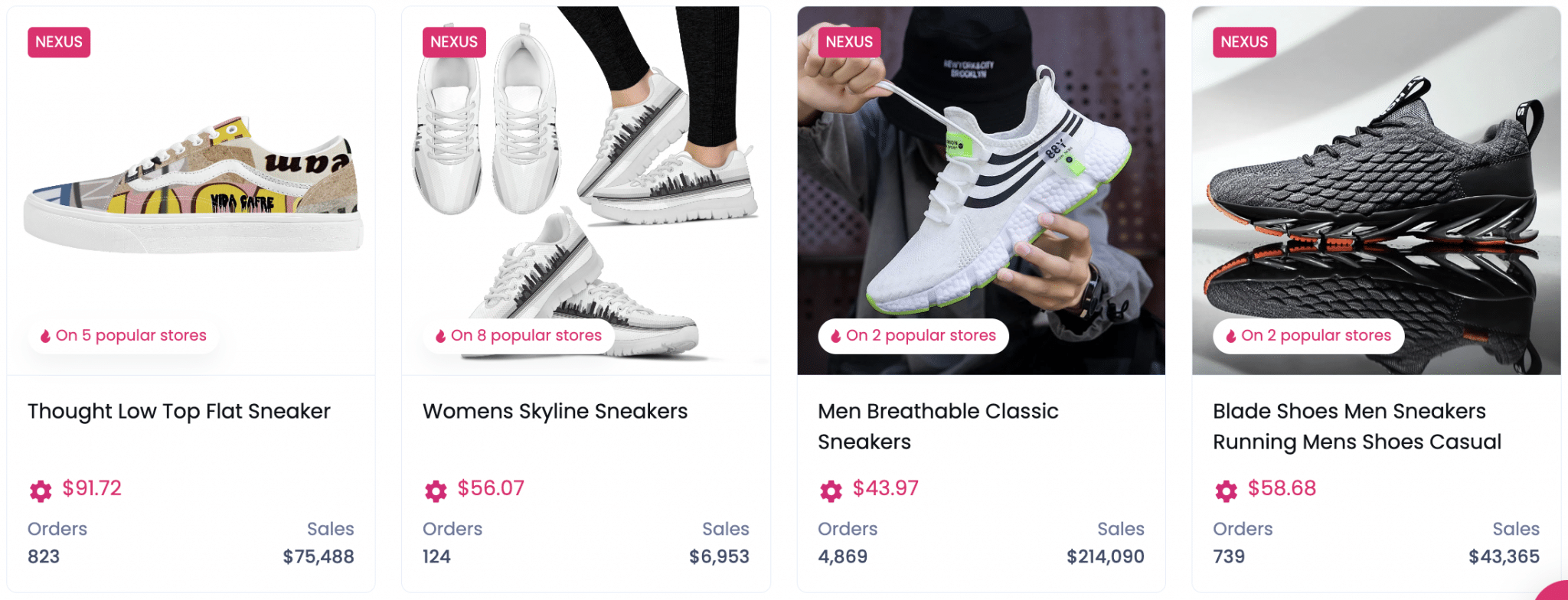Screen dimensions: 1568x600
Task: Click flame icon on 8 popular stores badge
Action: pos(441,336)
